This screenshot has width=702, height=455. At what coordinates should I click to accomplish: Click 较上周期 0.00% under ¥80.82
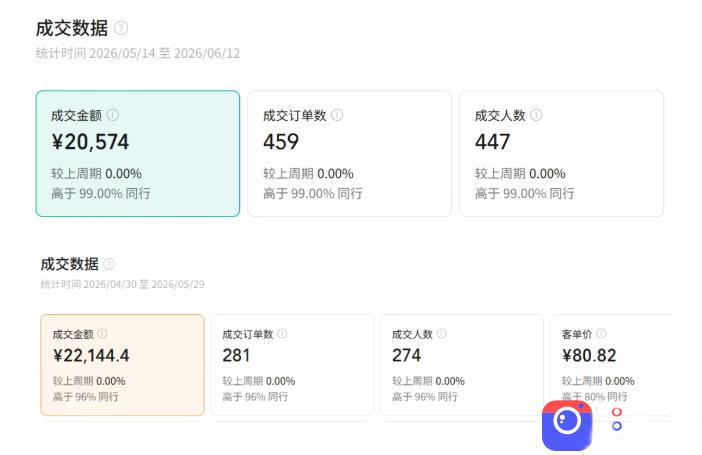pos(598,381)
